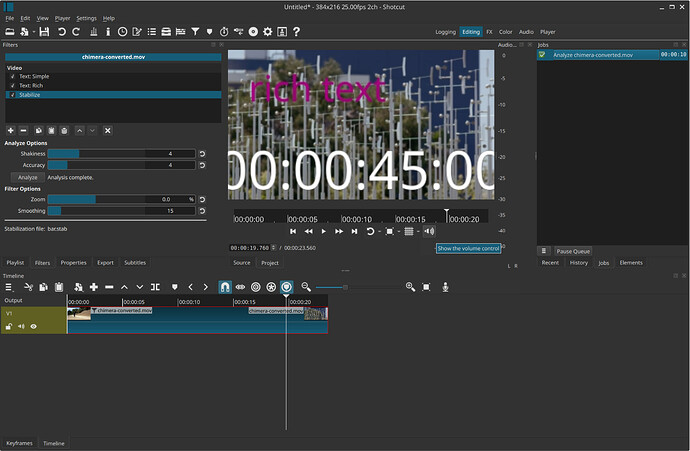Viewport: 690px width, 451px height.
Task: Open the player zoom options
Action: (389, 231)
